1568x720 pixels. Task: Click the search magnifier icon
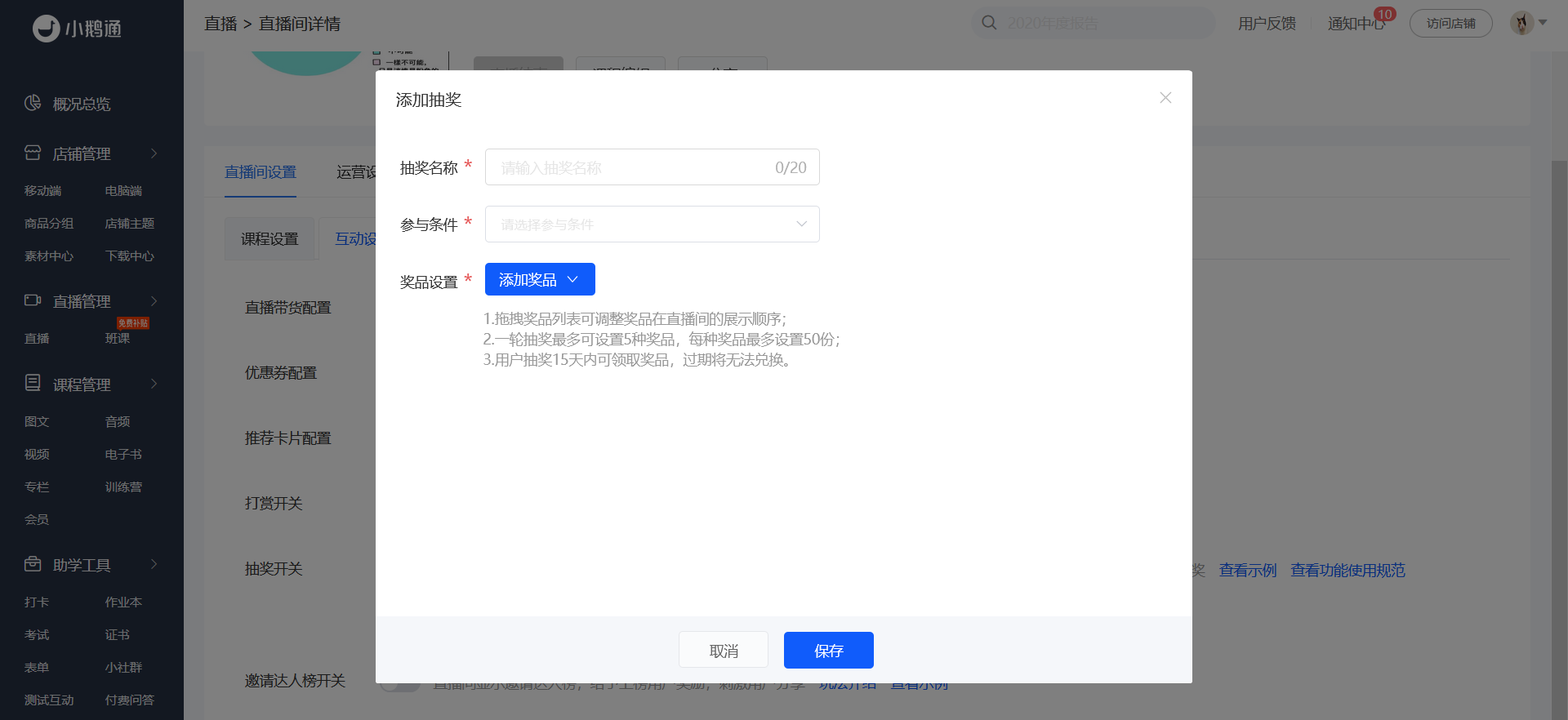point(989,23)
